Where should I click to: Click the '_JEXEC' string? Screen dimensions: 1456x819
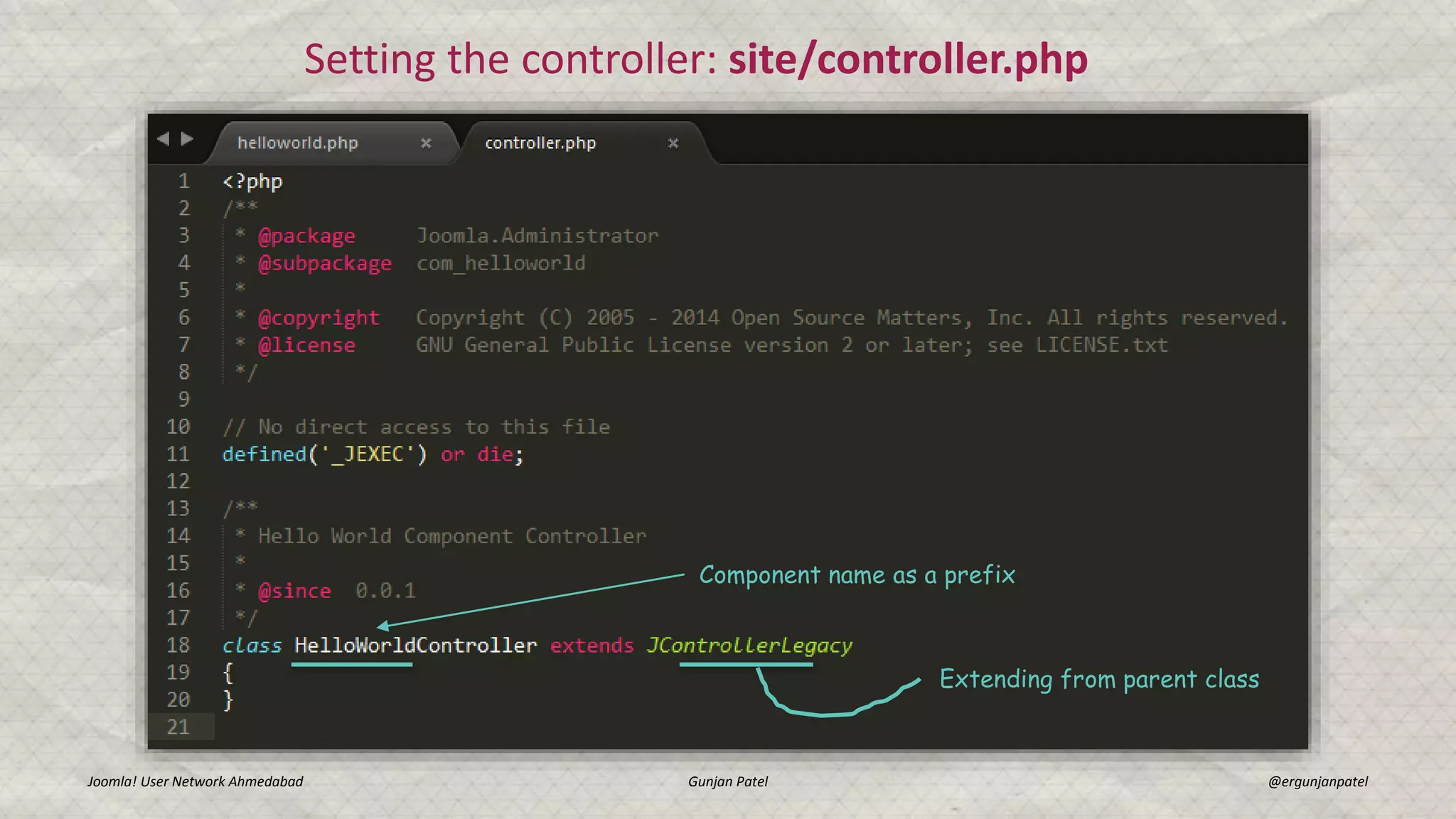pyautogui.click(x=368, y=454)
